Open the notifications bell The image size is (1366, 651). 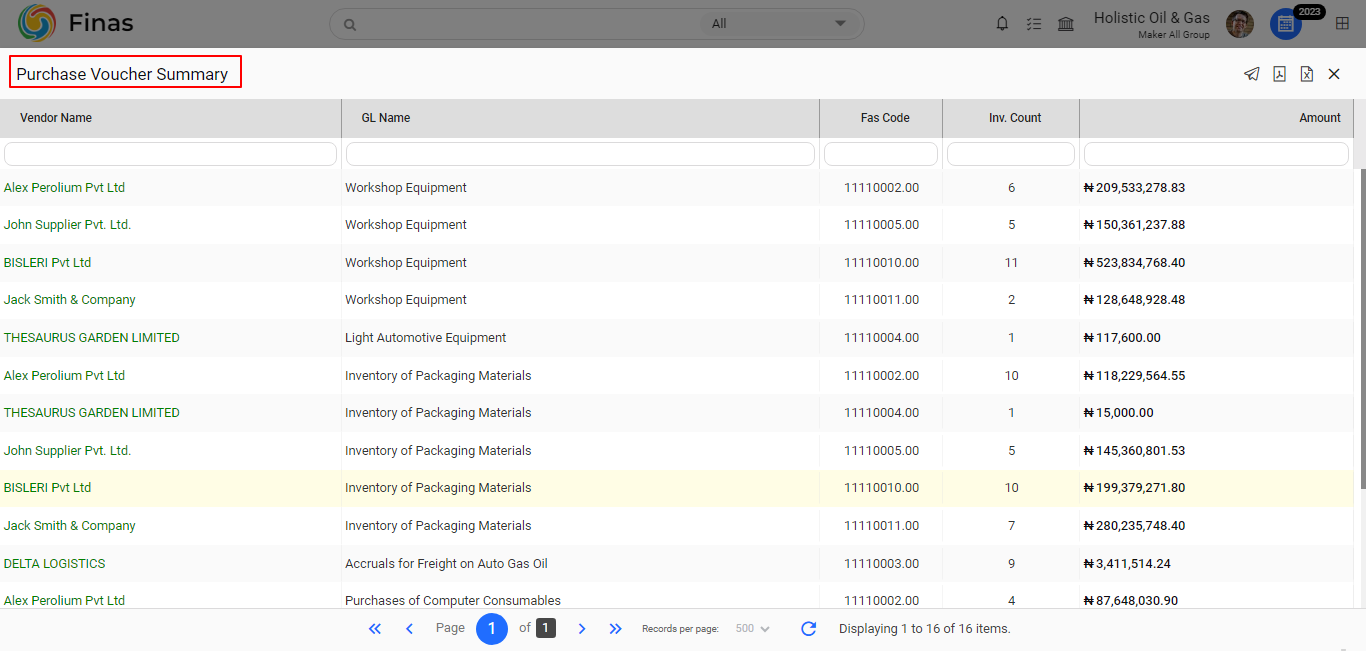pyautogui.click(x=1002, y=24)
